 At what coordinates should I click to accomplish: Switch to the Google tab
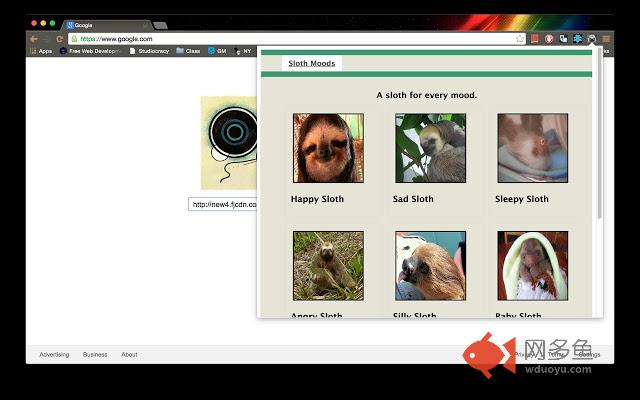(x=107, y=25)
